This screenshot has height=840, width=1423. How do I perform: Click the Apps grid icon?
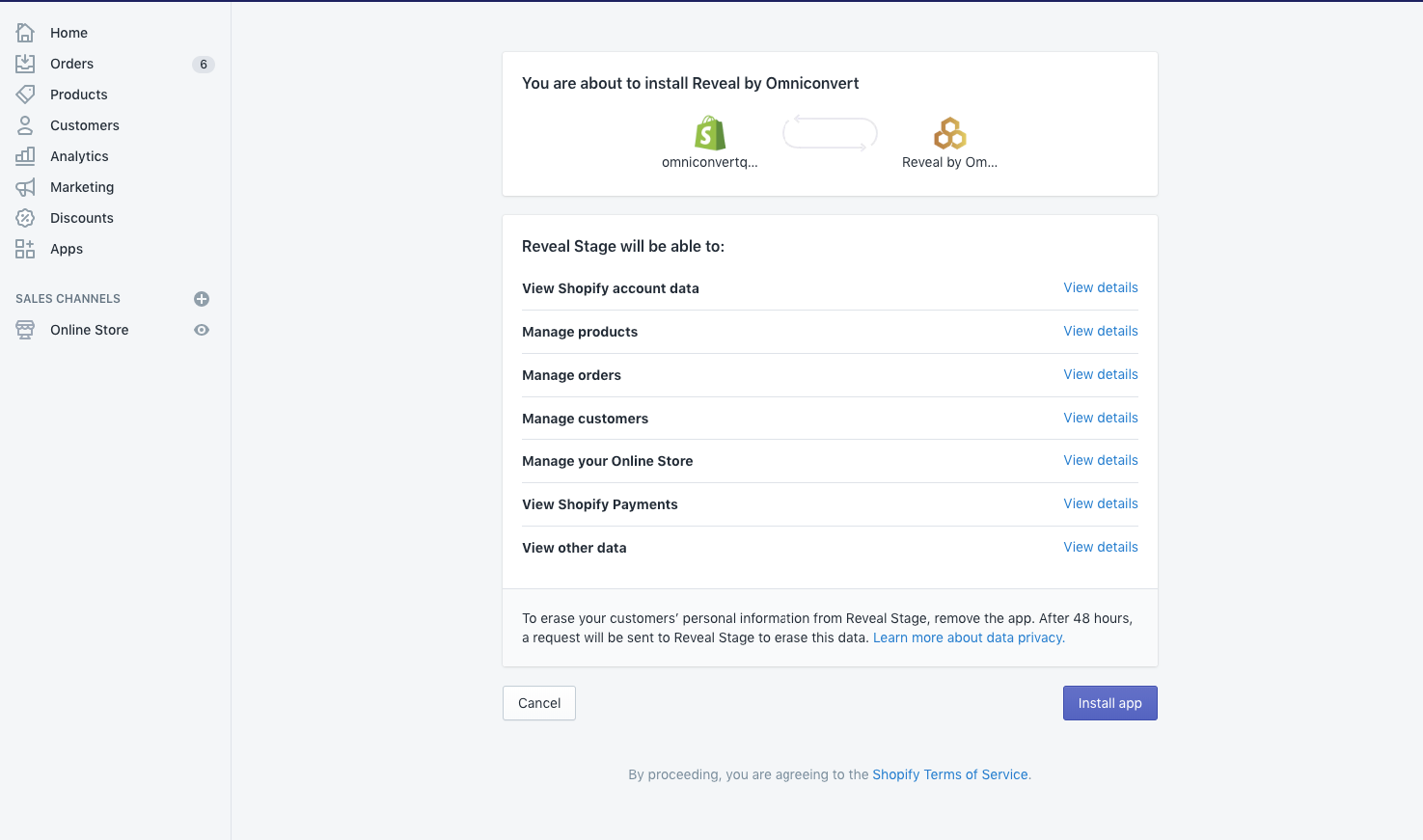coord(25,249)
